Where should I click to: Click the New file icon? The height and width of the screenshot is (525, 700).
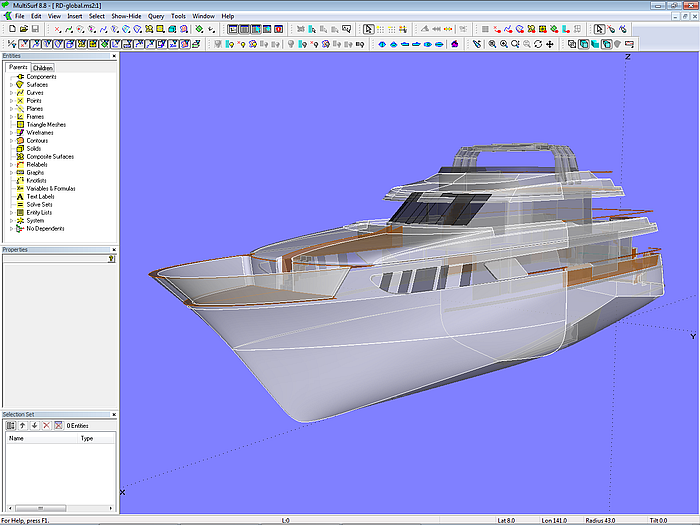tap(11, 29)
